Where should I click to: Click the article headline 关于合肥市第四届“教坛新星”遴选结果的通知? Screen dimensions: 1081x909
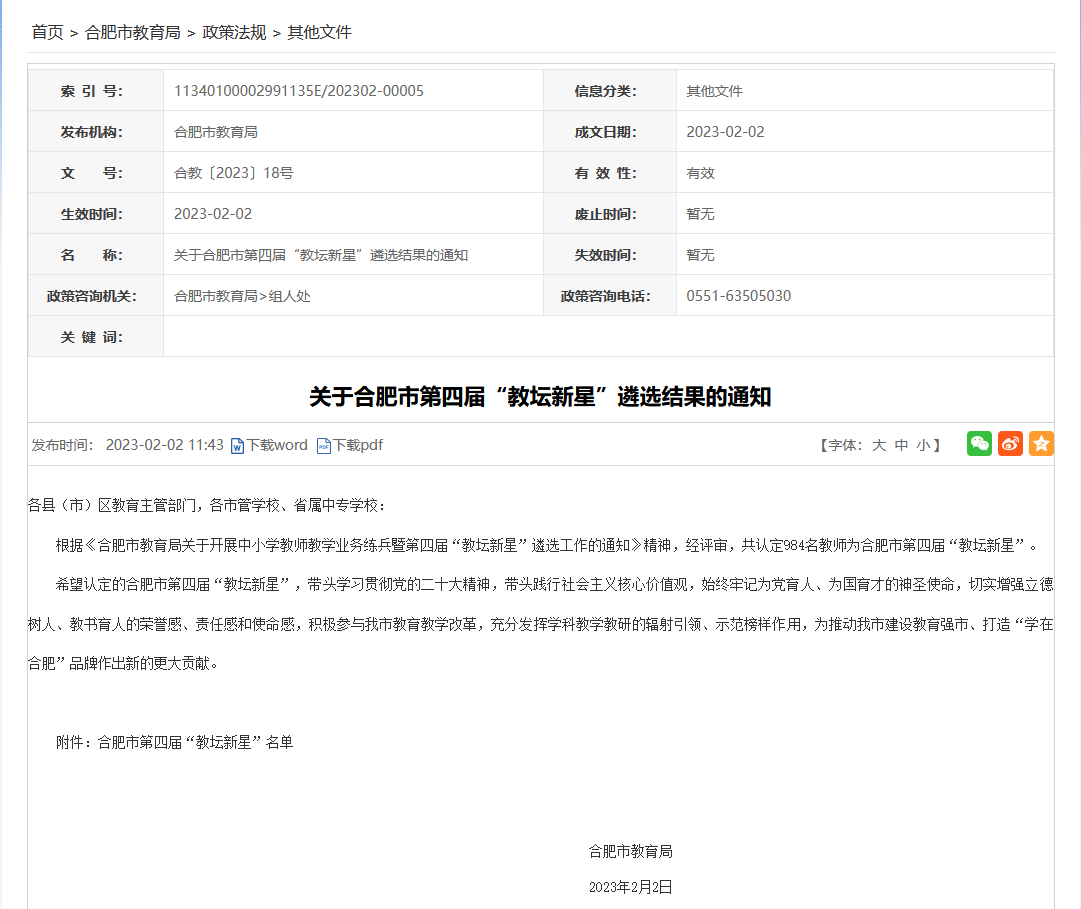pos(540,397)
